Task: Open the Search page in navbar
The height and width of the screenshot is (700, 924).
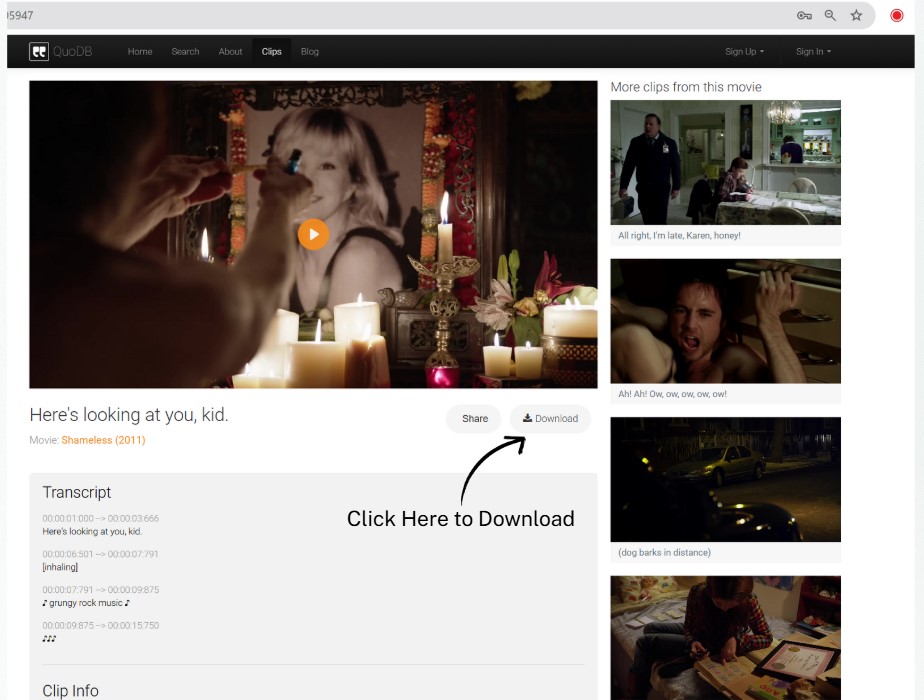Action: (x=185, y=51)
